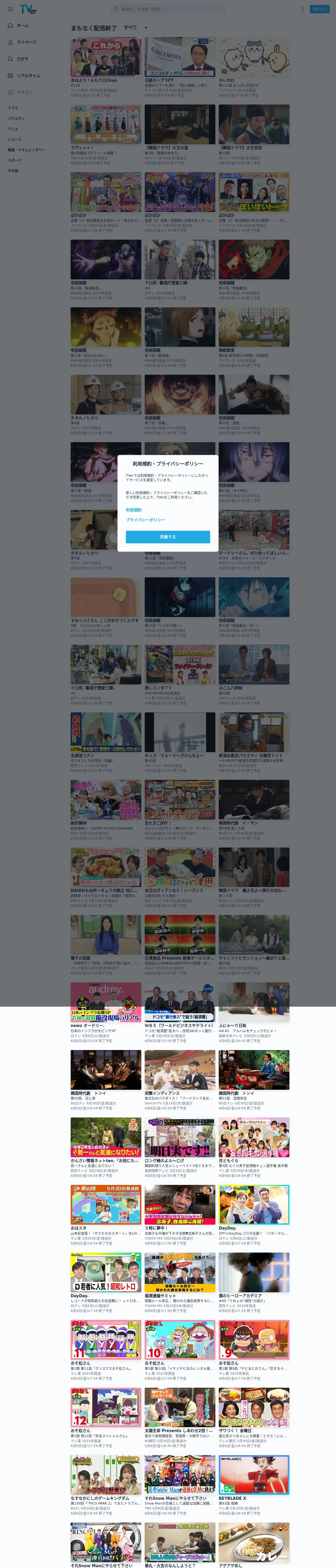Viewport: 336px width, 1568px height.
Task: Open ラヴィット！ episode thumbnail
Action: click(106, 124)
